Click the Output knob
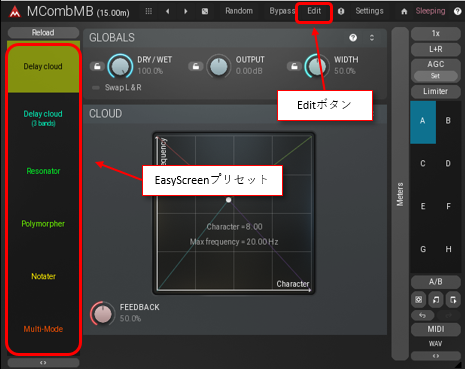The width and height of the screenshot is (465, 369). (219, 66)
